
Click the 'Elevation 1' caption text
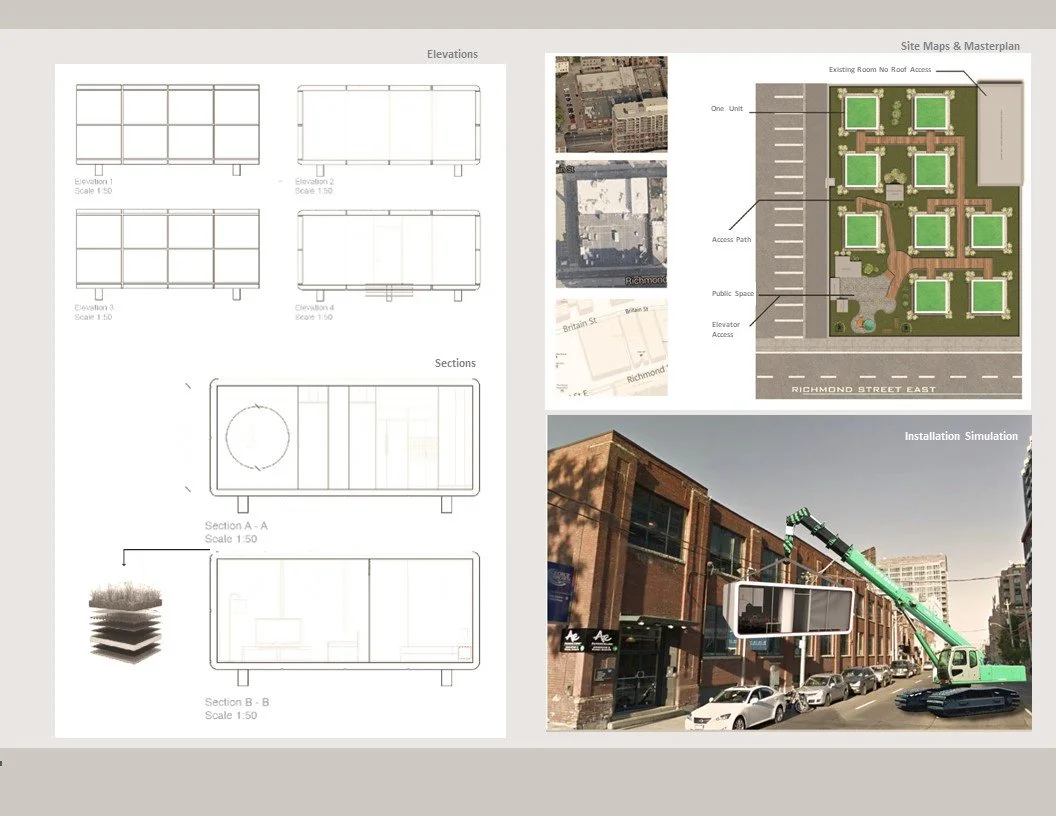click(x=94, y=182)
